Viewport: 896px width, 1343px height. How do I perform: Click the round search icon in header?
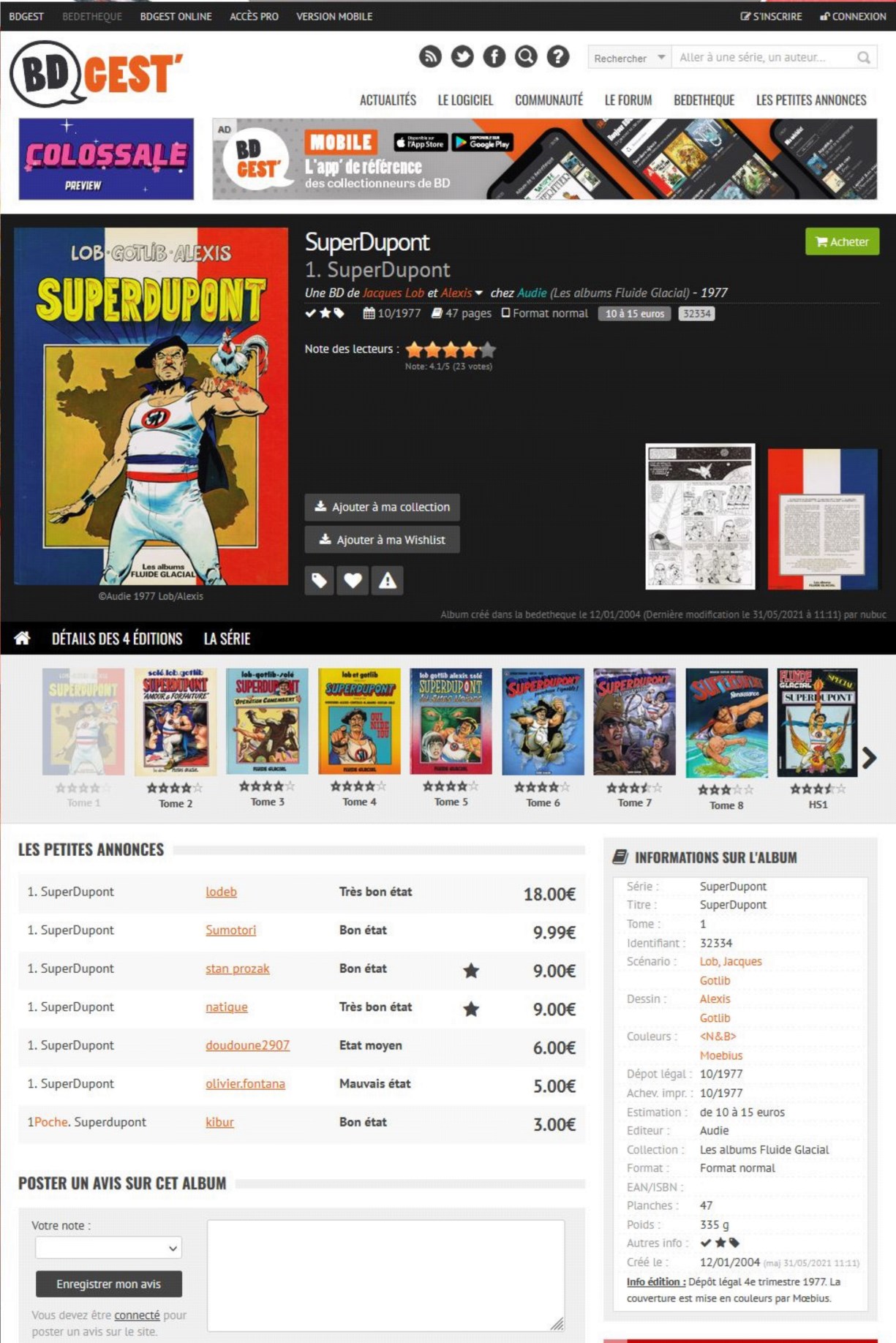(526, 56)
